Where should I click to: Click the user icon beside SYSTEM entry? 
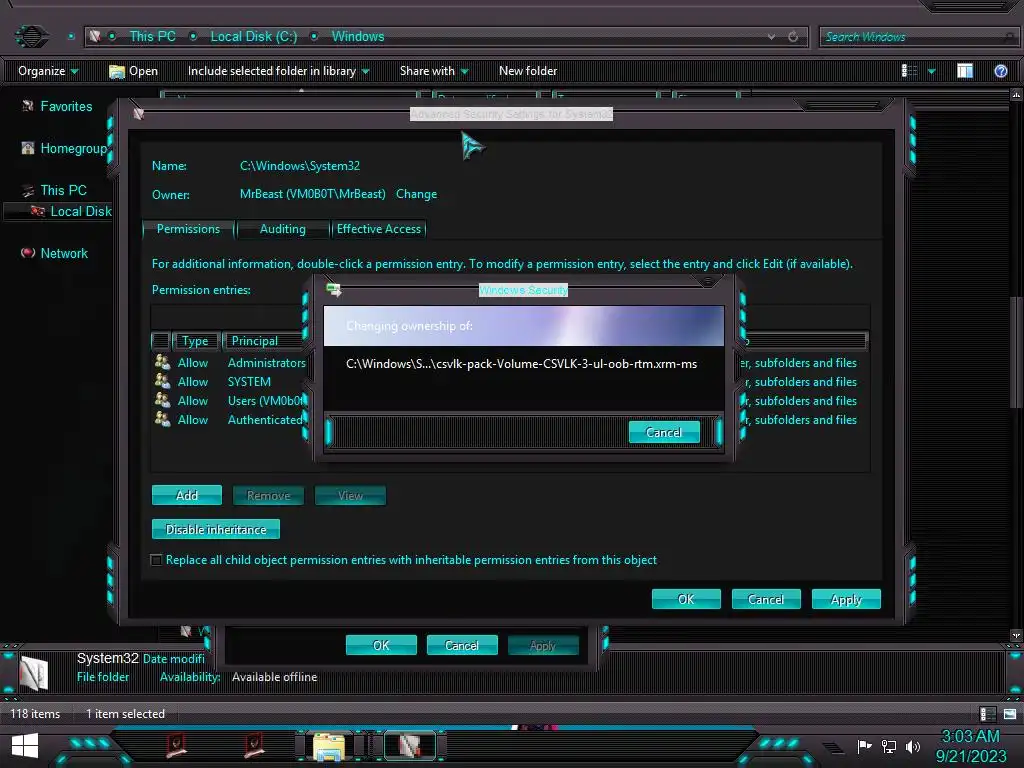pyautogui.click(x=162, y=381)
